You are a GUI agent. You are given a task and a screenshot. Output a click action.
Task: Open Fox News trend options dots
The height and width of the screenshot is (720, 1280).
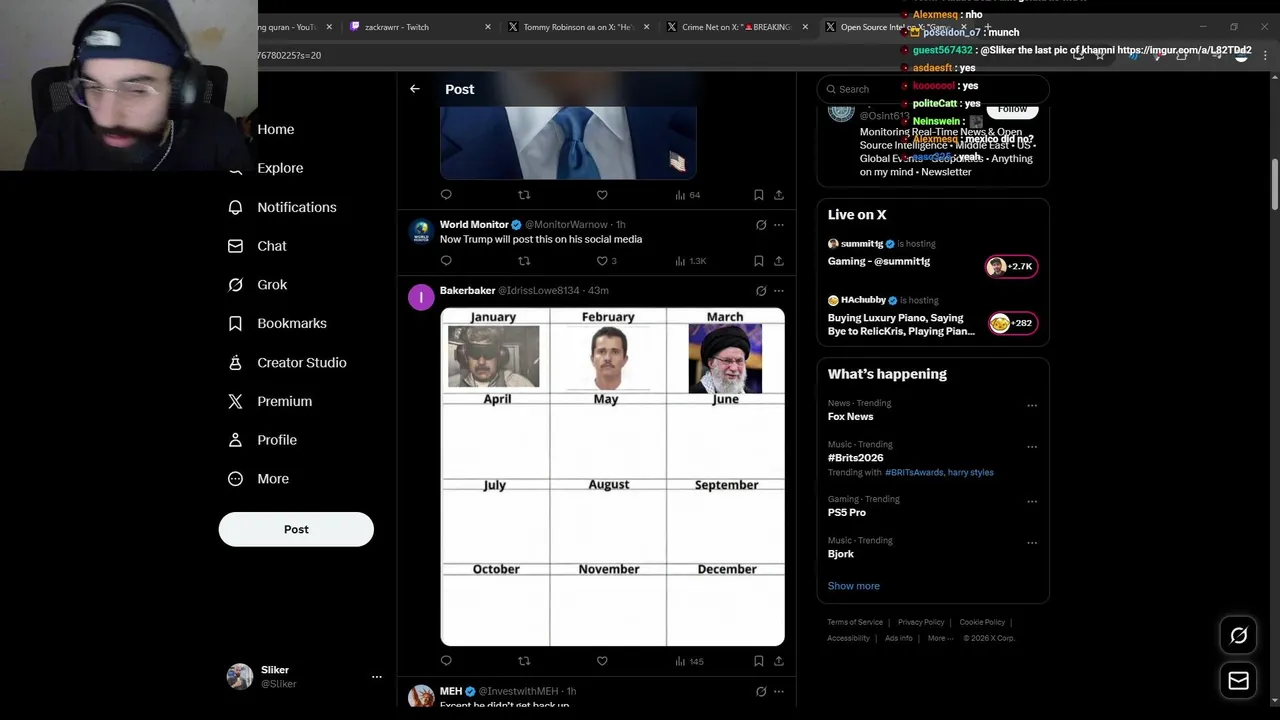pos(1032,406)
